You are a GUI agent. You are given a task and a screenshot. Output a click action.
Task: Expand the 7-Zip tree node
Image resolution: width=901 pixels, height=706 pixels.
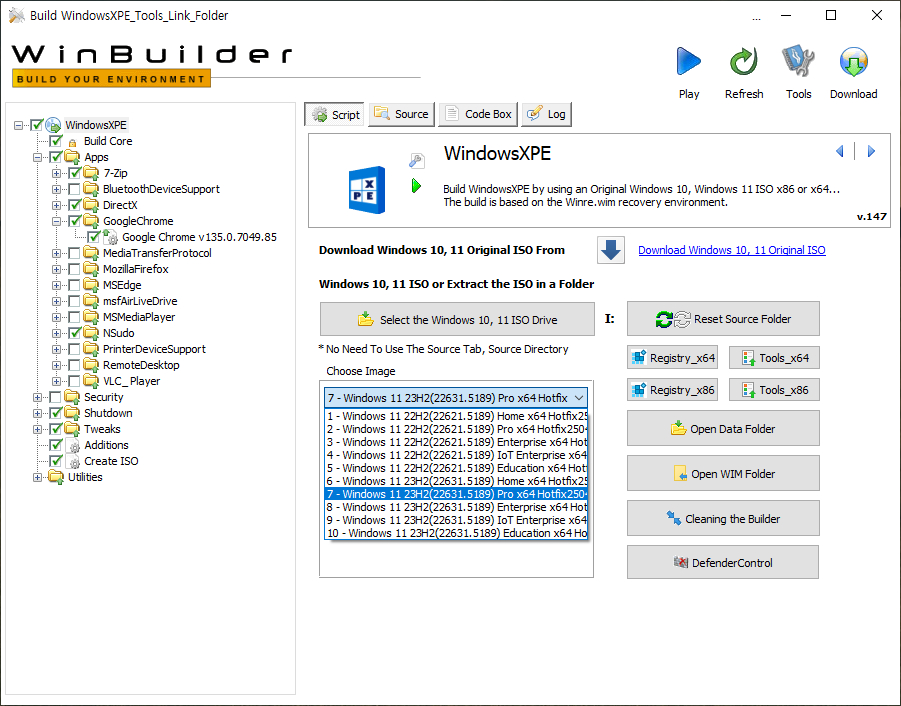pyautogui.click(x=56, y=173)
